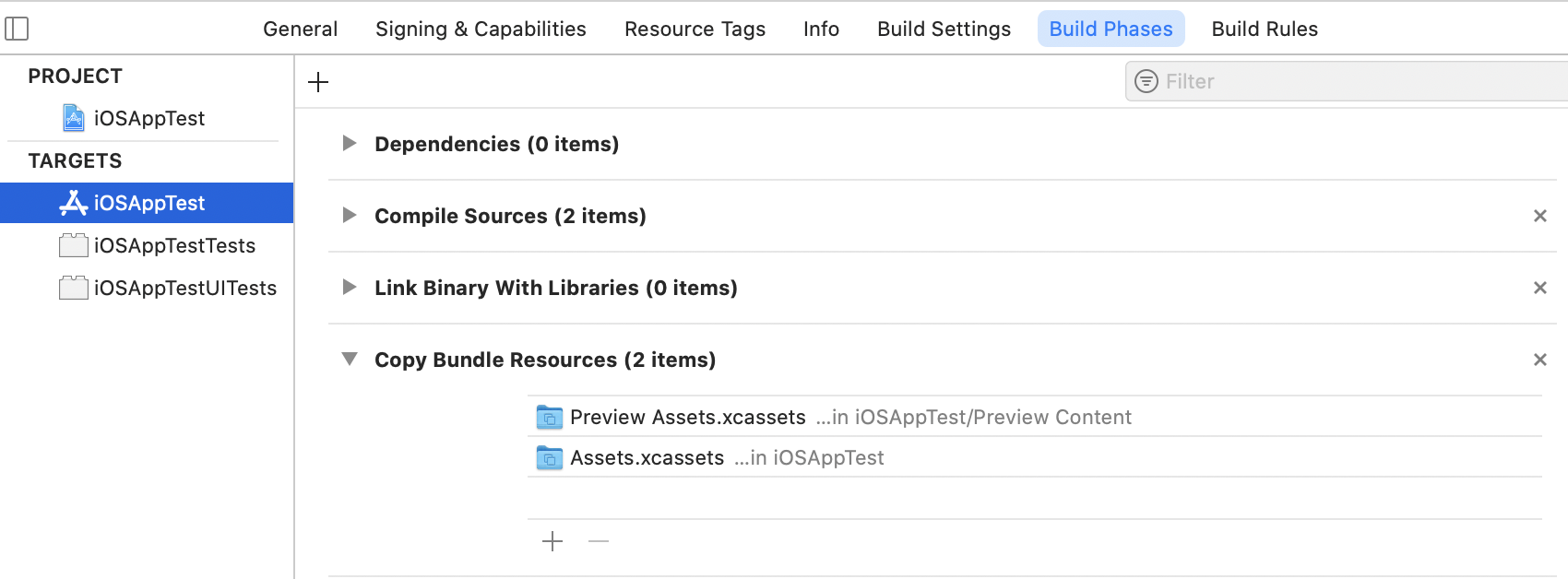Screen dimensions: 1568x579
Task: Click the iOSAppTestTests bundle icon
Action: tap(73, 245)
